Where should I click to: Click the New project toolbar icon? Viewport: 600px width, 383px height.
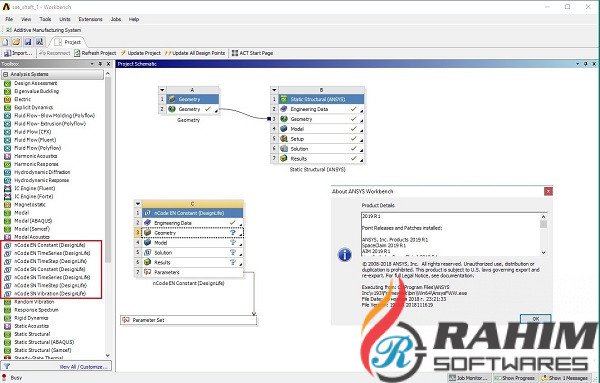pyautogui.click(x=5, y=42)
